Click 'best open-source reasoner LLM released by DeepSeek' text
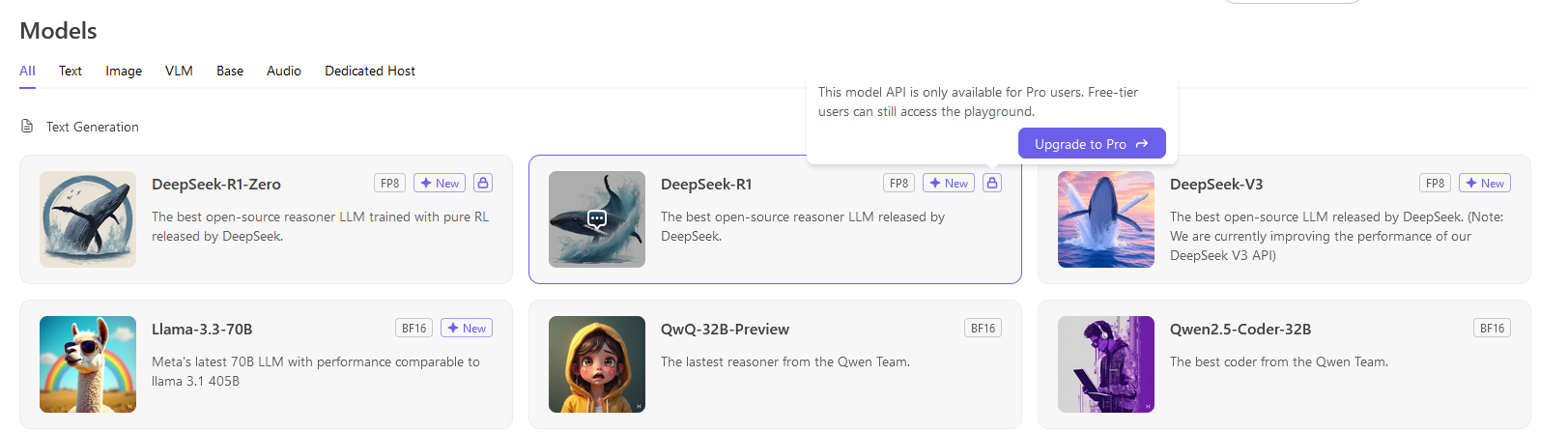The height and width of the screenshot is (433, 1568). [x=803, y=226]
